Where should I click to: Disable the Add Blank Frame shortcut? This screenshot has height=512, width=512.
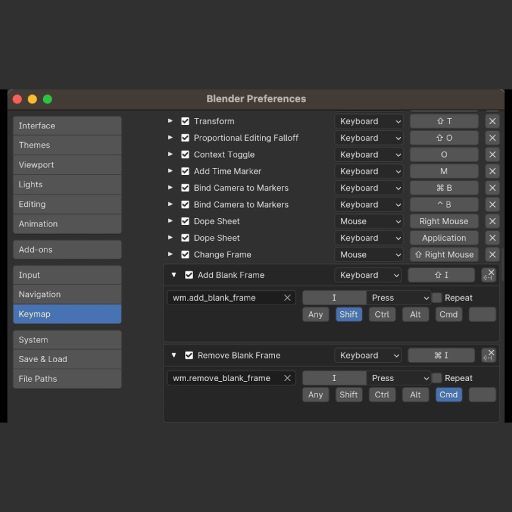coord(189,275)
